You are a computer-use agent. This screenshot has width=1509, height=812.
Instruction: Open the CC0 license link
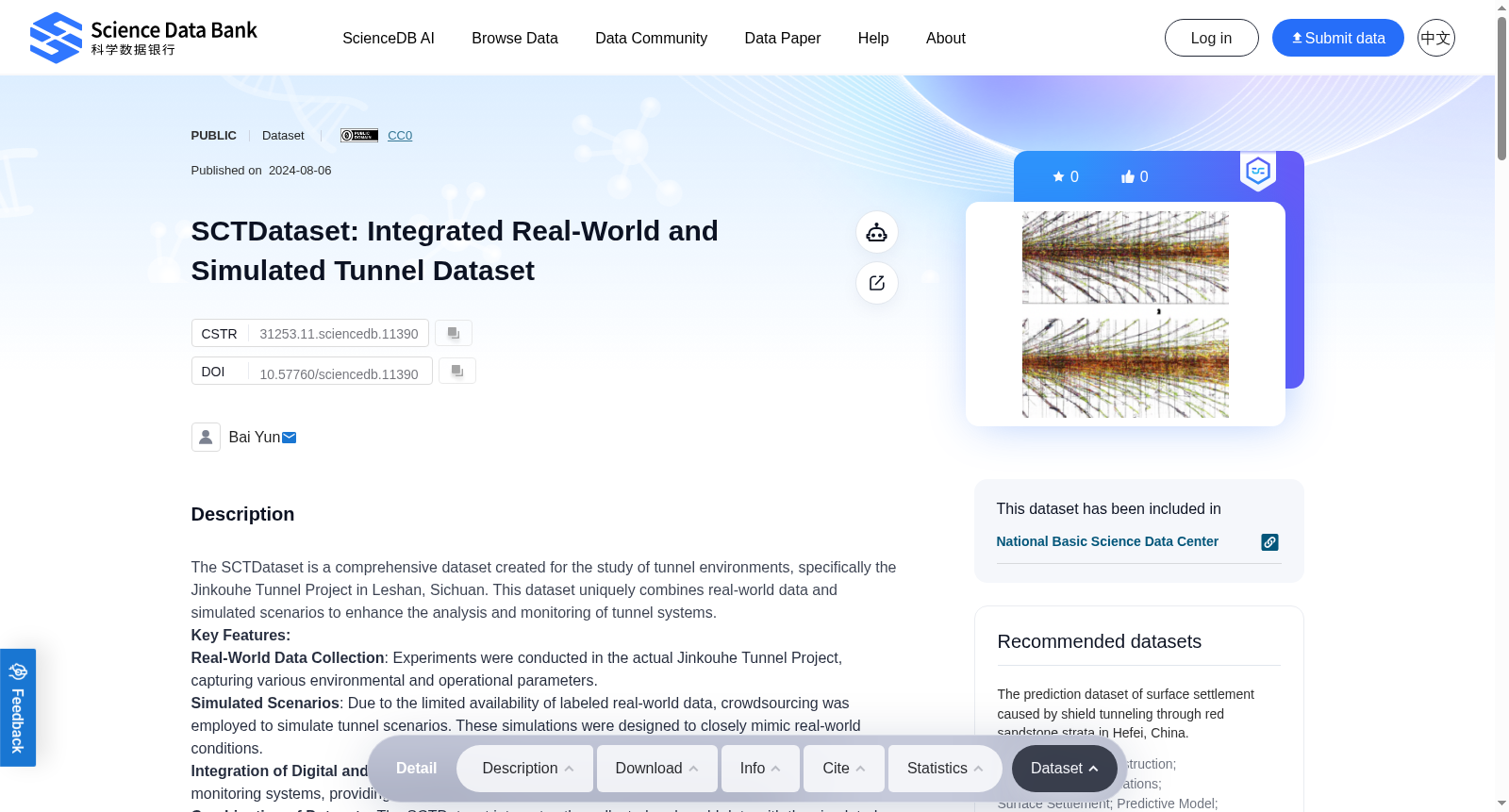[400, 135]
